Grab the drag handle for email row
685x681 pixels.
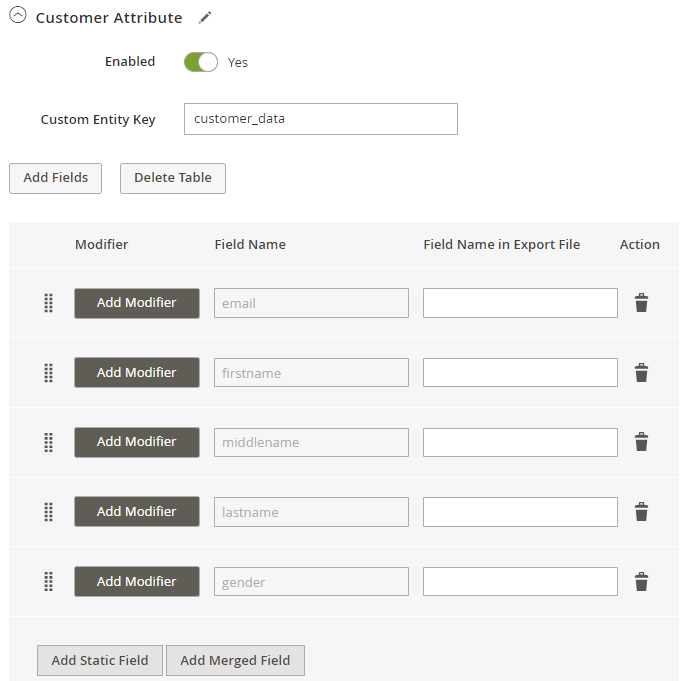[x=48, y=303]
